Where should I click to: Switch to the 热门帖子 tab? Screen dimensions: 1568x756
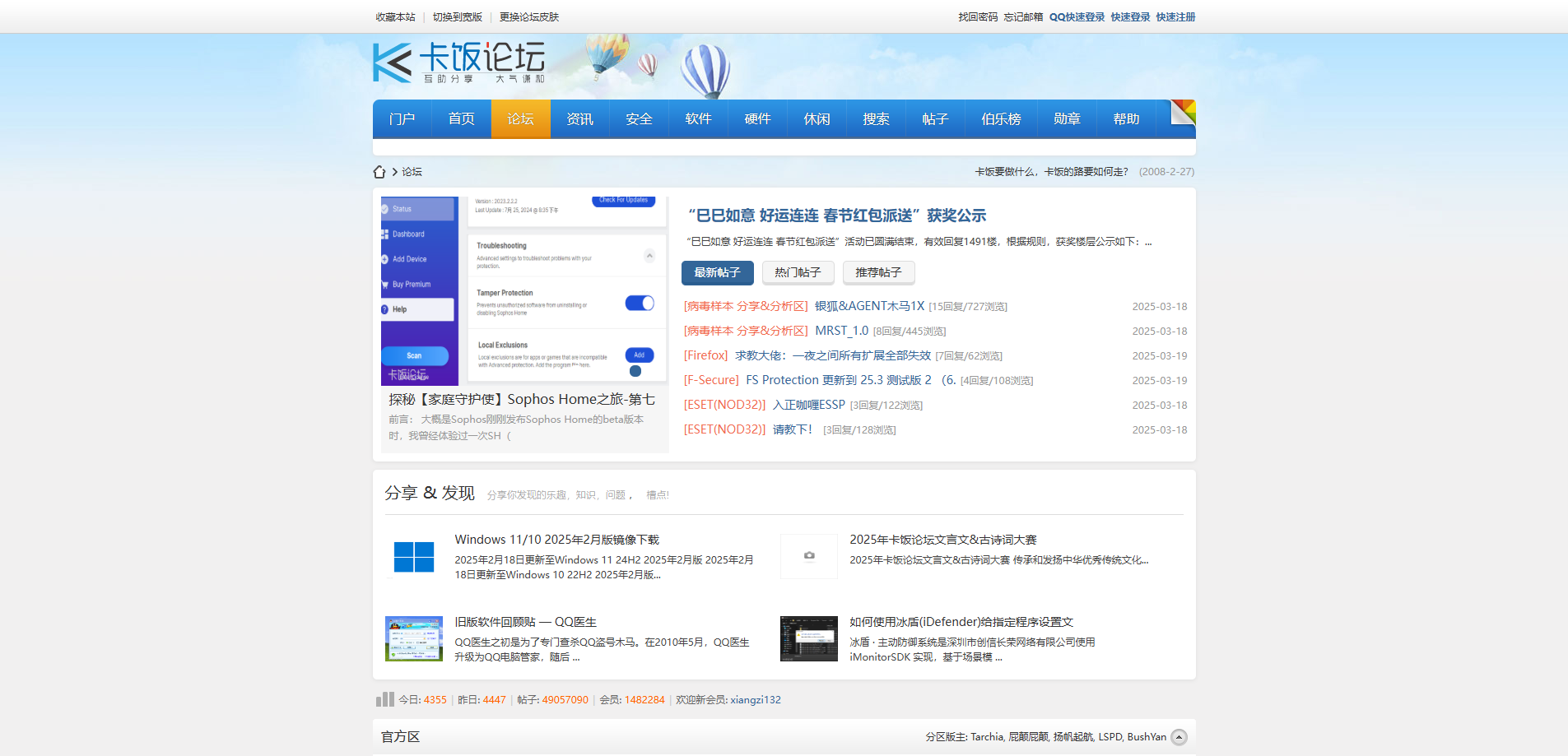798,272
